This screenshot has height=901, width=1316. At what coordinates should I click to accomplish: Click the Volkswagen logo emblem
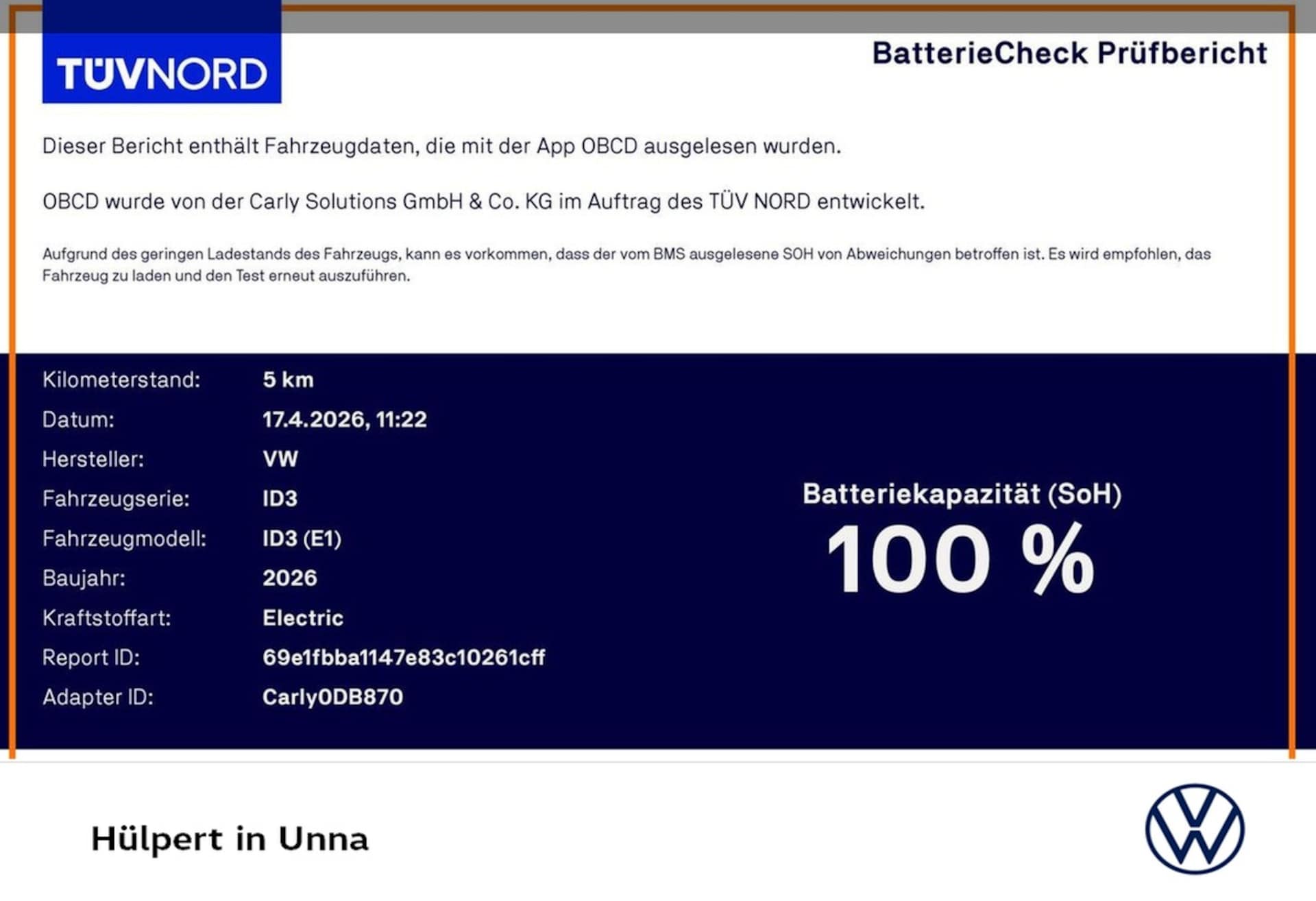tap(1195, 829)
